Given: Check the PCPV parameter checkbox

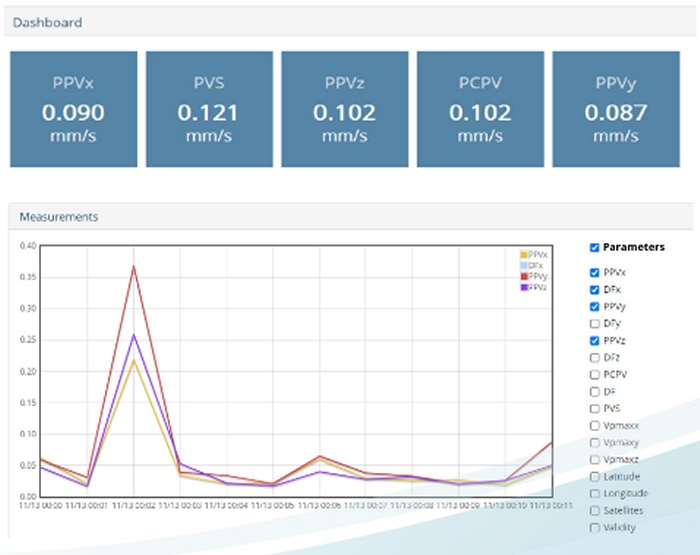Looking at the screenshot, I should 595,374.
